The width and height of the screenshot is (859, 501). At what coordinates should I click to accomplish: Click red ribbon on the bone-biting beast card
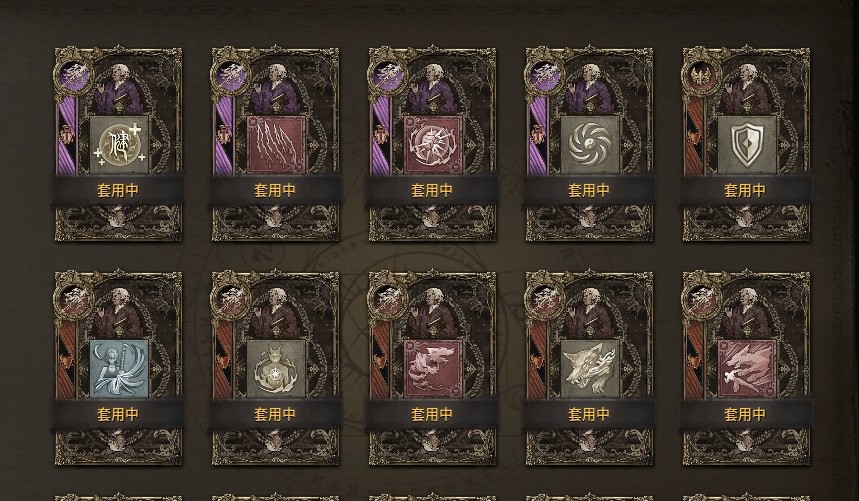point(694,360)
